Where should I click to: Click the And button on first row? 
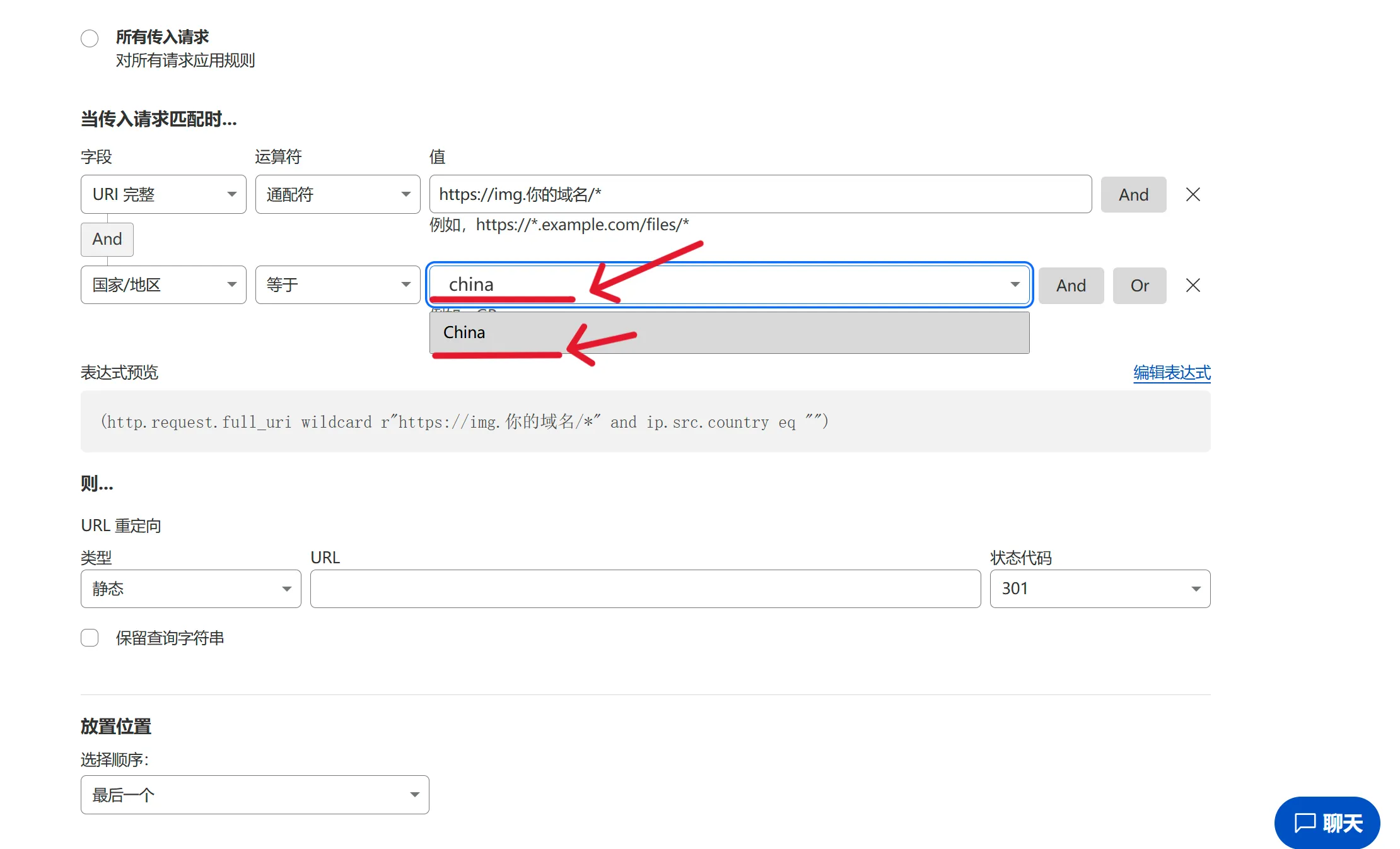pos(1133,194)
